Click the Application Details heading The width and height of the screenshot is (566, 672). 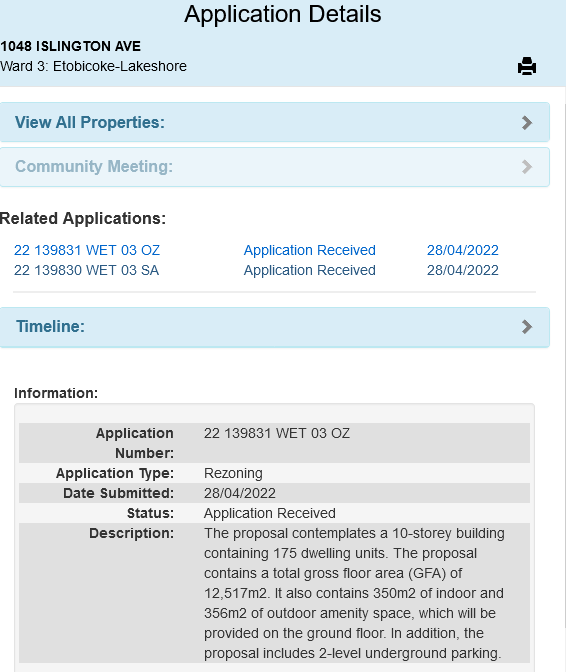coord(283,14)
